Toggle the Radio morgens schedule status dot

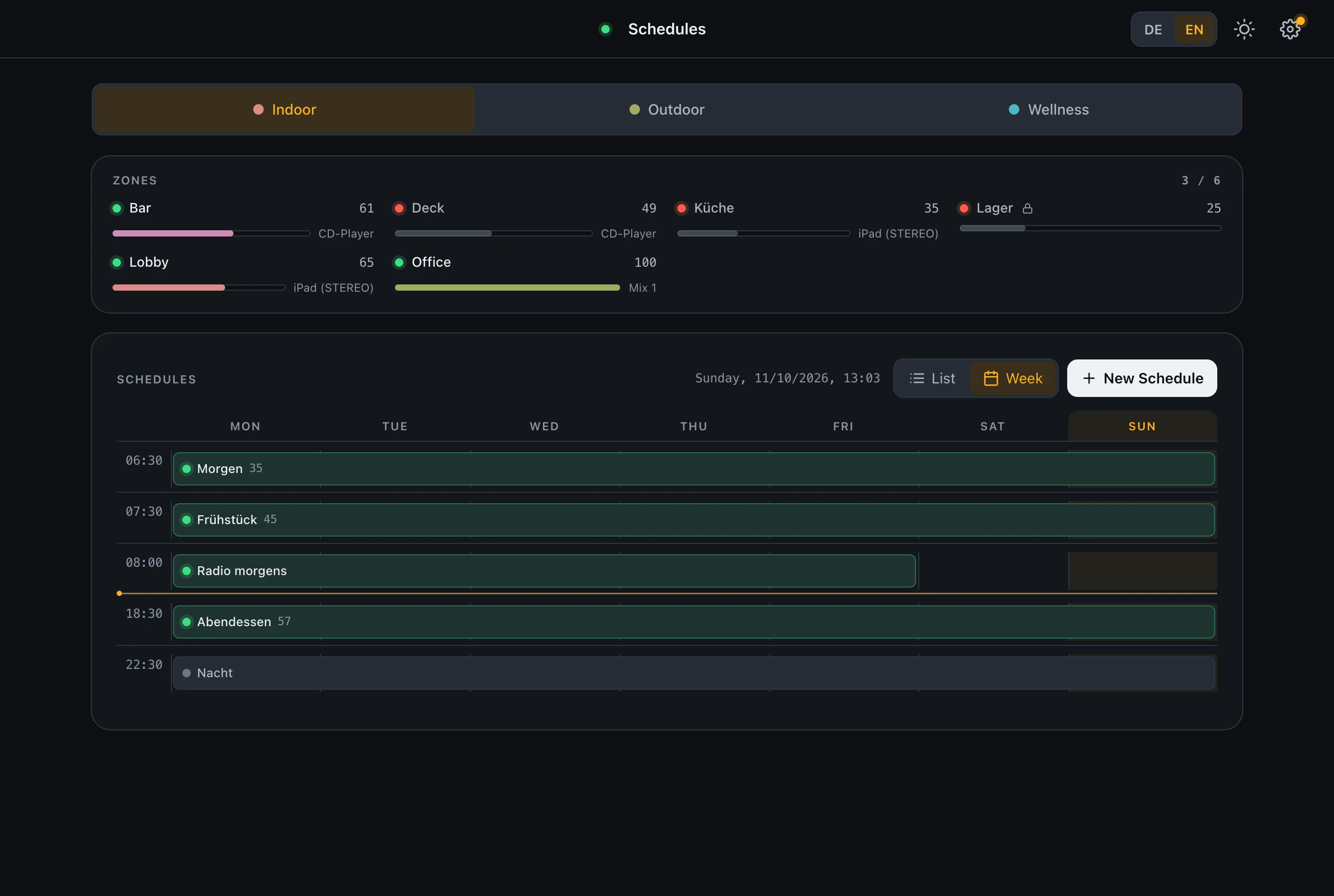[187, 571]
